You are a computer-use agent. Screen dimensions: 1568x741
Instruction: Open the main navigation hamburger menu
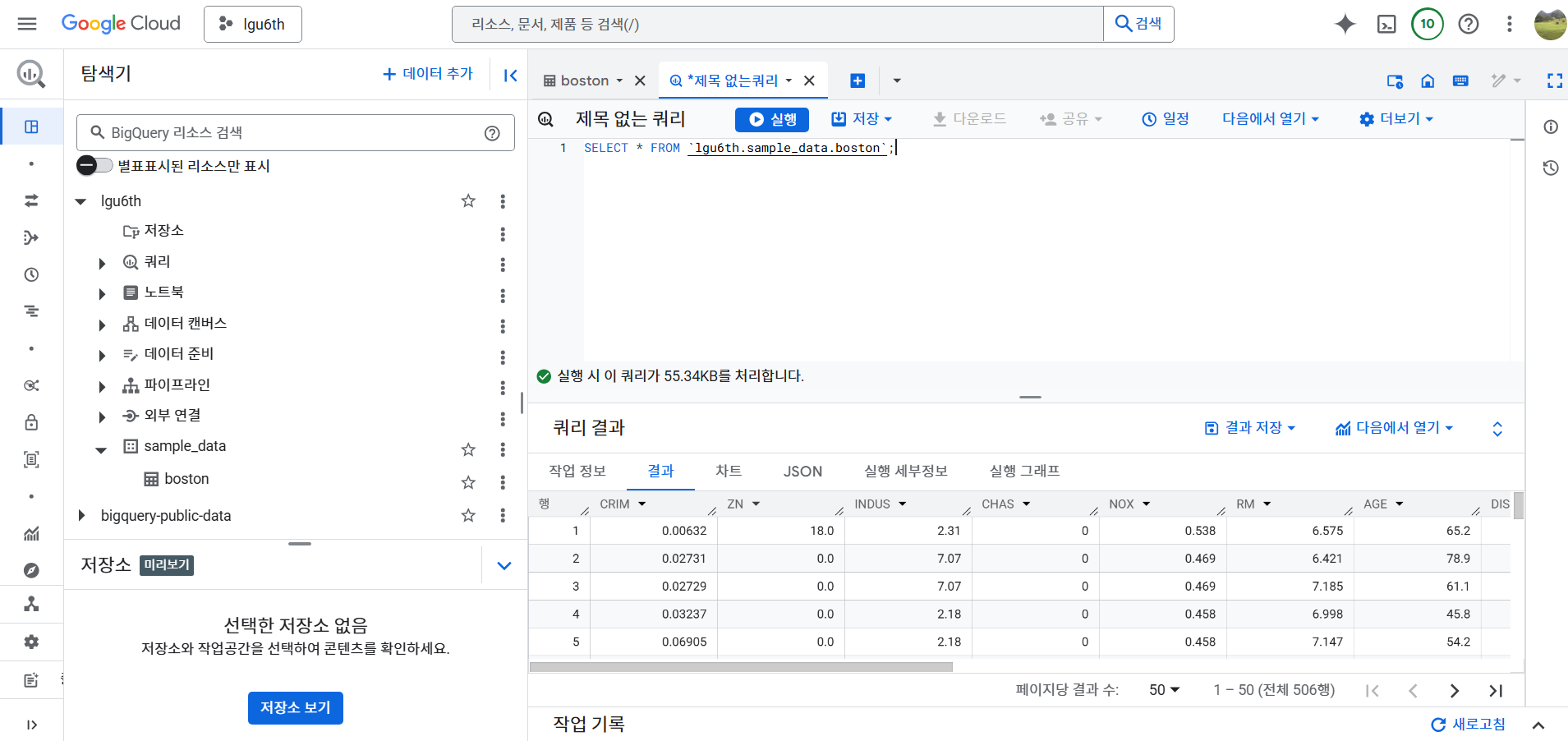tap(27, 24)
